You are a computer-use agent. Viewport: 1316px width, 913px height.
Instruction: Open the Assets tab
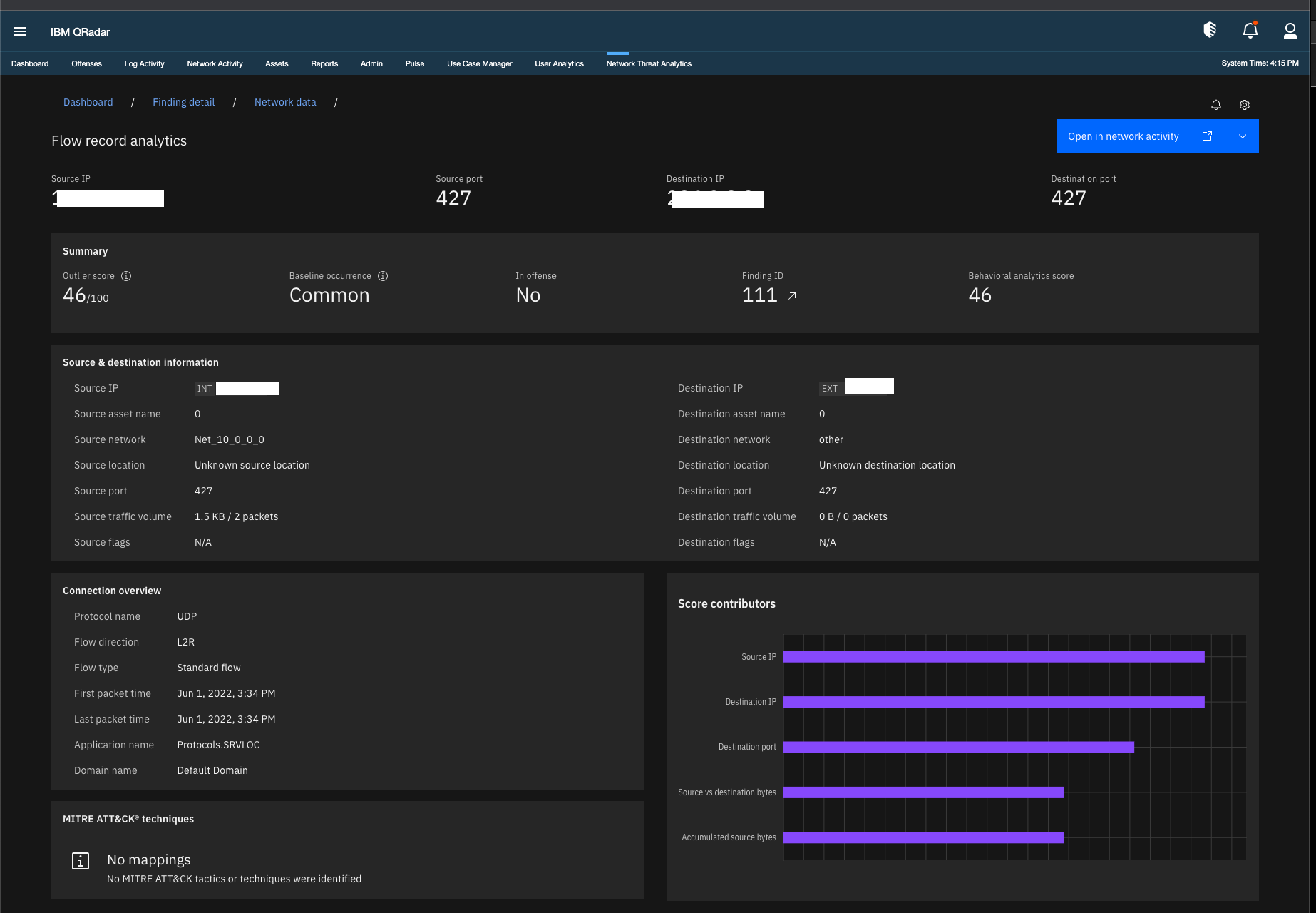(x=277, y=63)
